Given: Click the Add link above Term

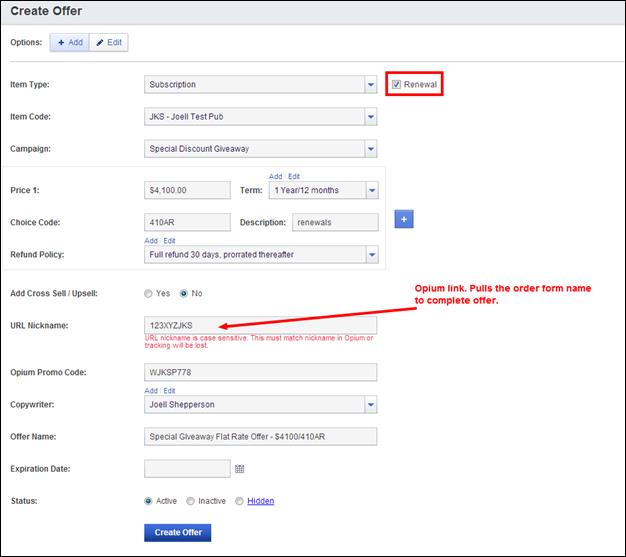Looking at the screenshot, I should pyautogui.click(x=275, y=176).
